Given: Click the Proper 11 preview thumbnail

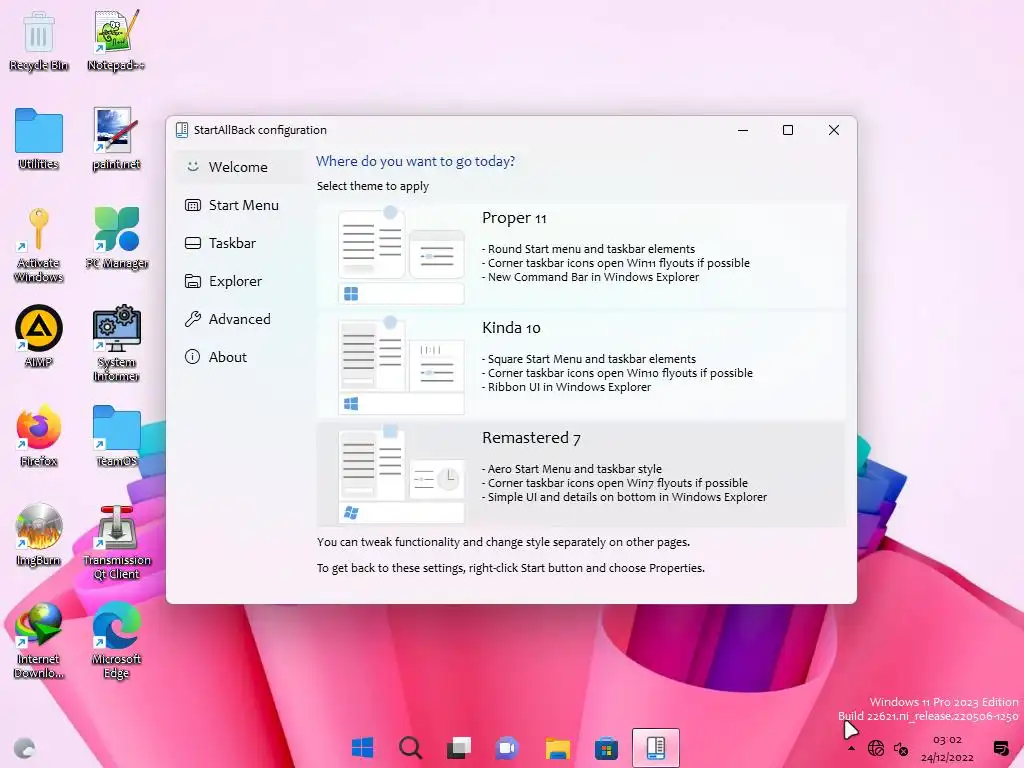Looking at the screenshot, I should pyautogui.click(x=401, y=256).
